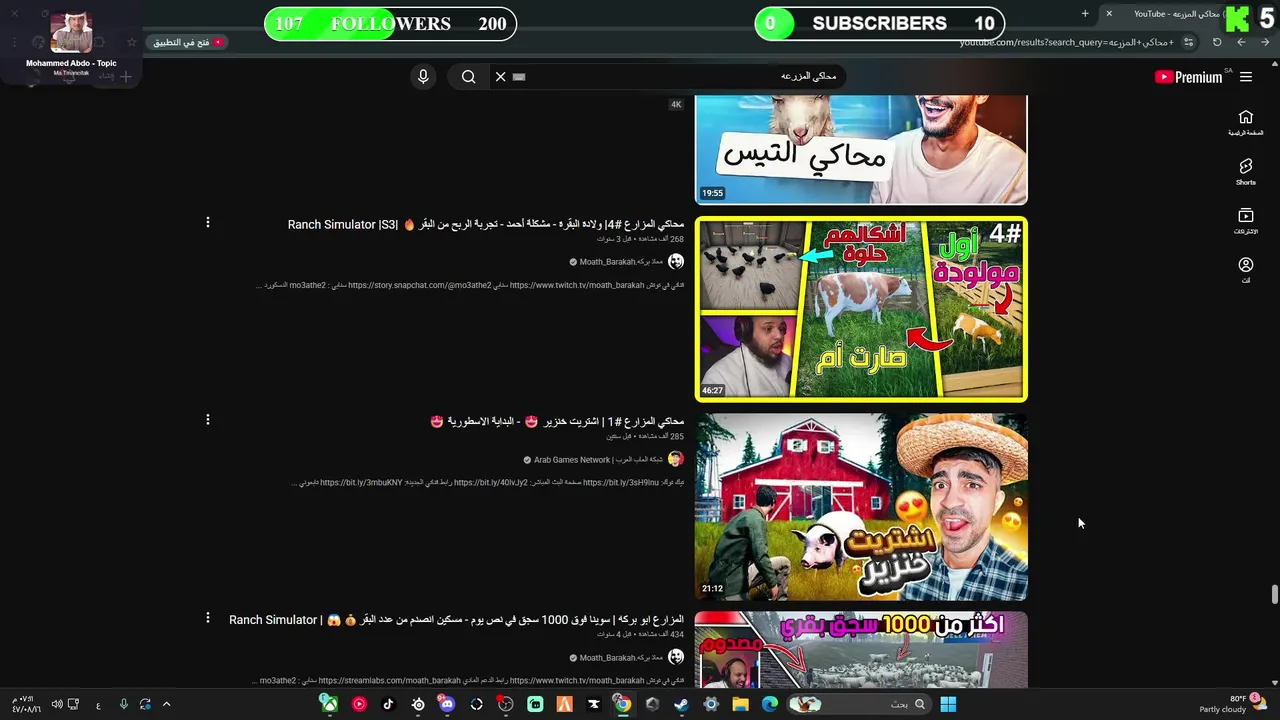Image resolution: width=1280 pixels, height=720 pixels.
Task: Open the Windows Start button
Action: tap(948, 704)
